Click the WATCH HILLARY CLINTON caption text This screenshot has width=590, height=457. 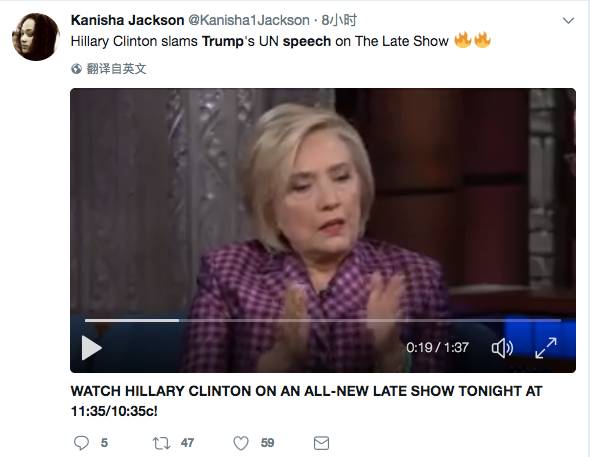(x=306, y=401)
